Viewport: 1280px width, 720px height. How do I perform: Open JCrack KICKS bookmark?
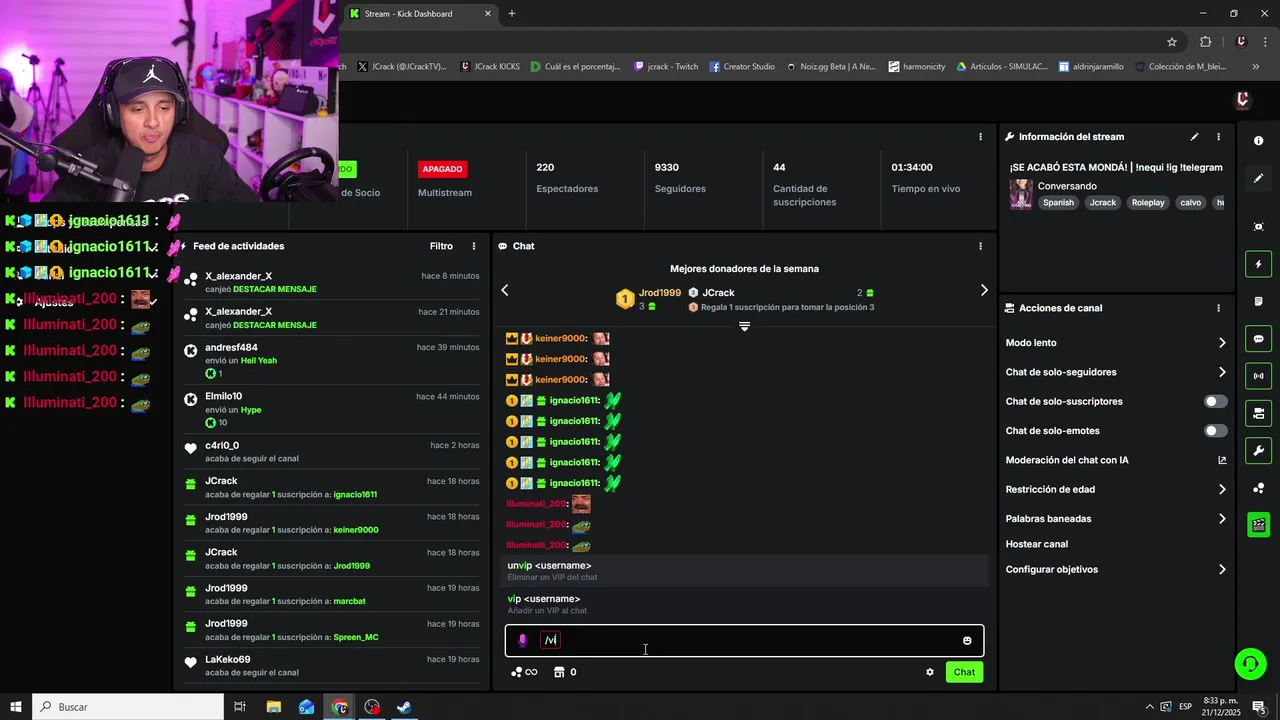point(490,67)
